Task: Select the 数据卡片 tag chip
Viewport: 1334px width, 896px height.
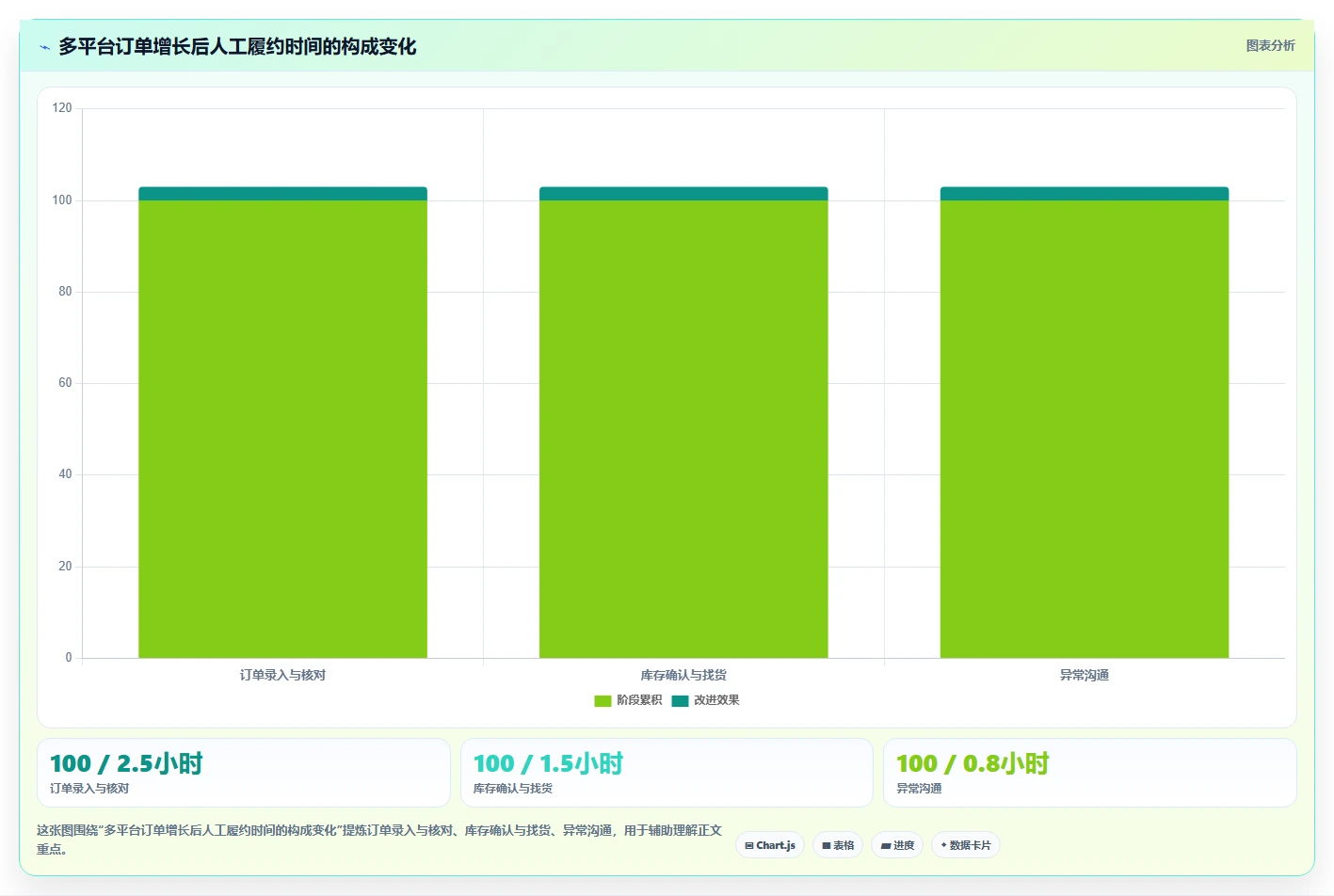Action: coord(965,845)
